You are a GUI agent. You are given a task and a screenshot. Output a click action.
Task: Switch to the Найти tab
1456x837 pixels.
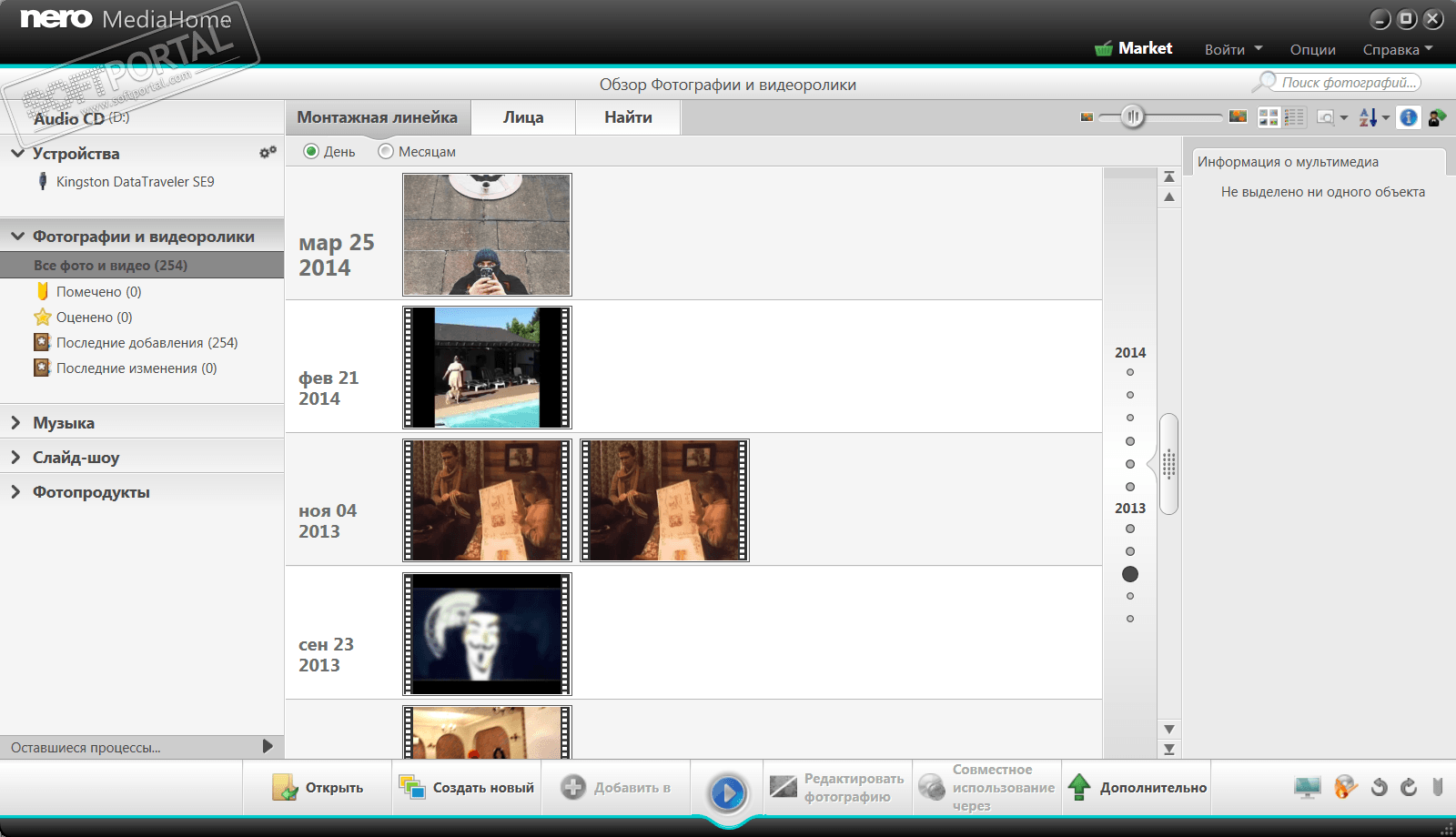(628, 117)
